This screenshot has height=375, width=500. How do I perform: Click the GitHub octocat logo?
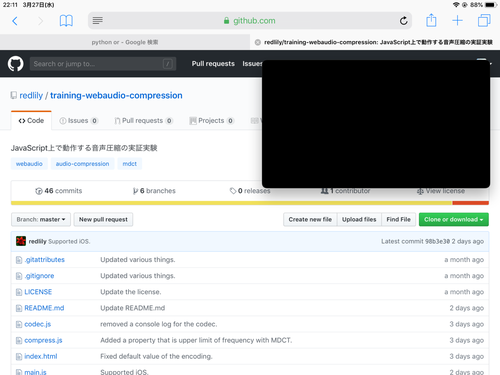[16, 64]
